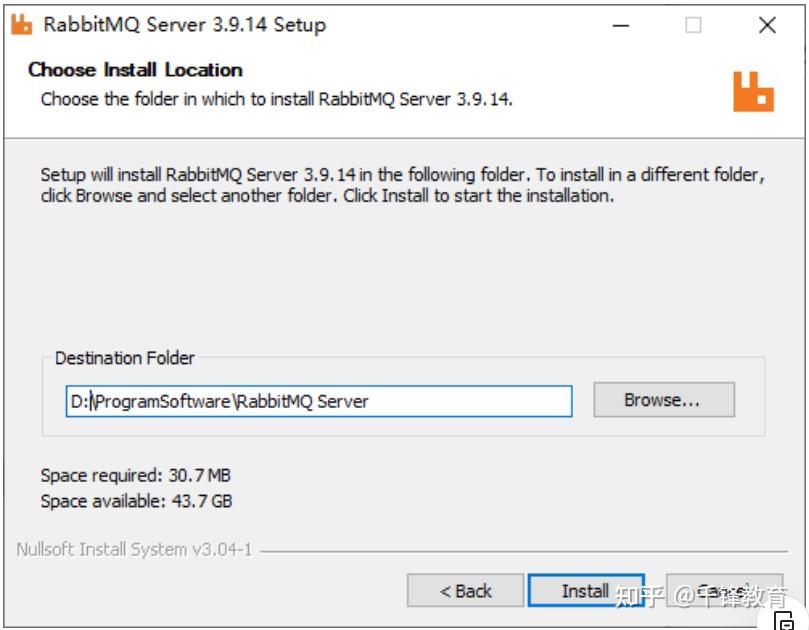Image resolution: width=809 pixels, height=630 pixels.
Task: Click the "Nullsoft Install System v3.04-1" text
Action: click(134, 549)
